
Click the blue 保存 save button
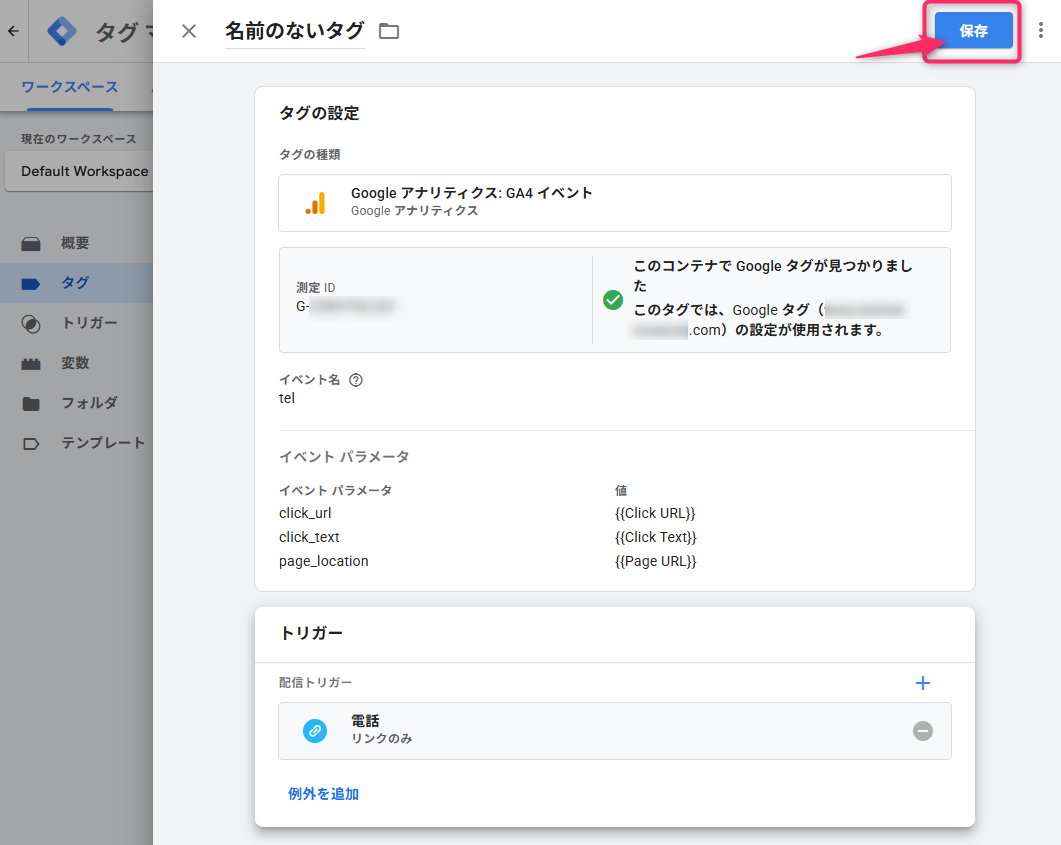coord(973,31)
